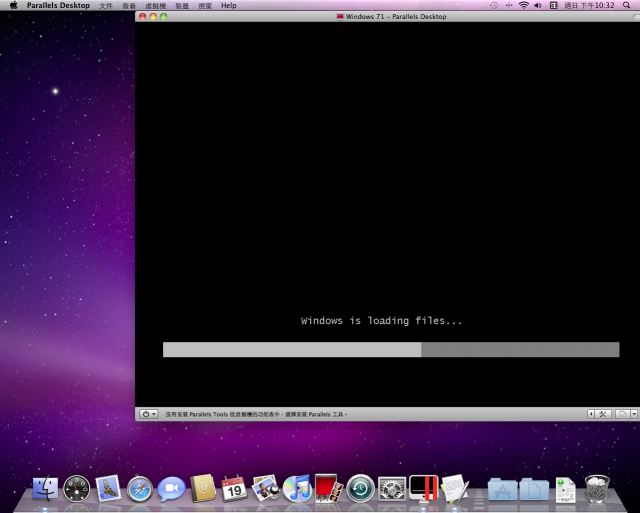Image resolution: width=640 pixels, height=513 pixels.
Task: Launch Safari from the Dock
Action: [x=140, y=489]
